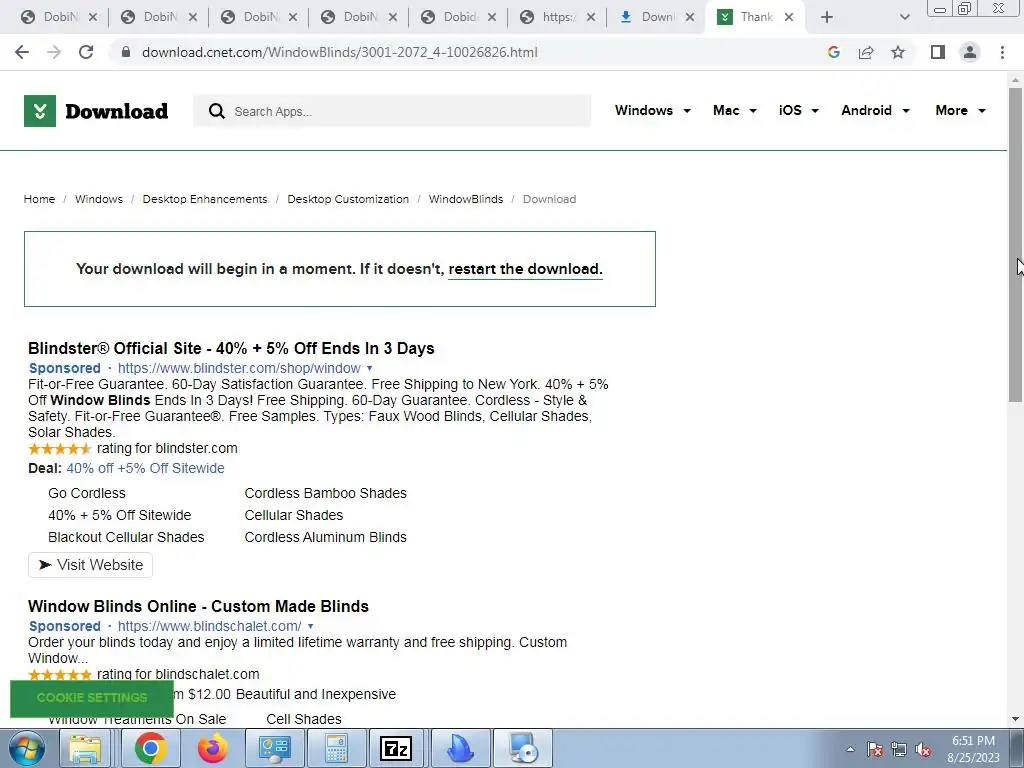Click the 40% off +5% Off Sitewide deal
Screen dimensions: 1024x768
[146, 468]
